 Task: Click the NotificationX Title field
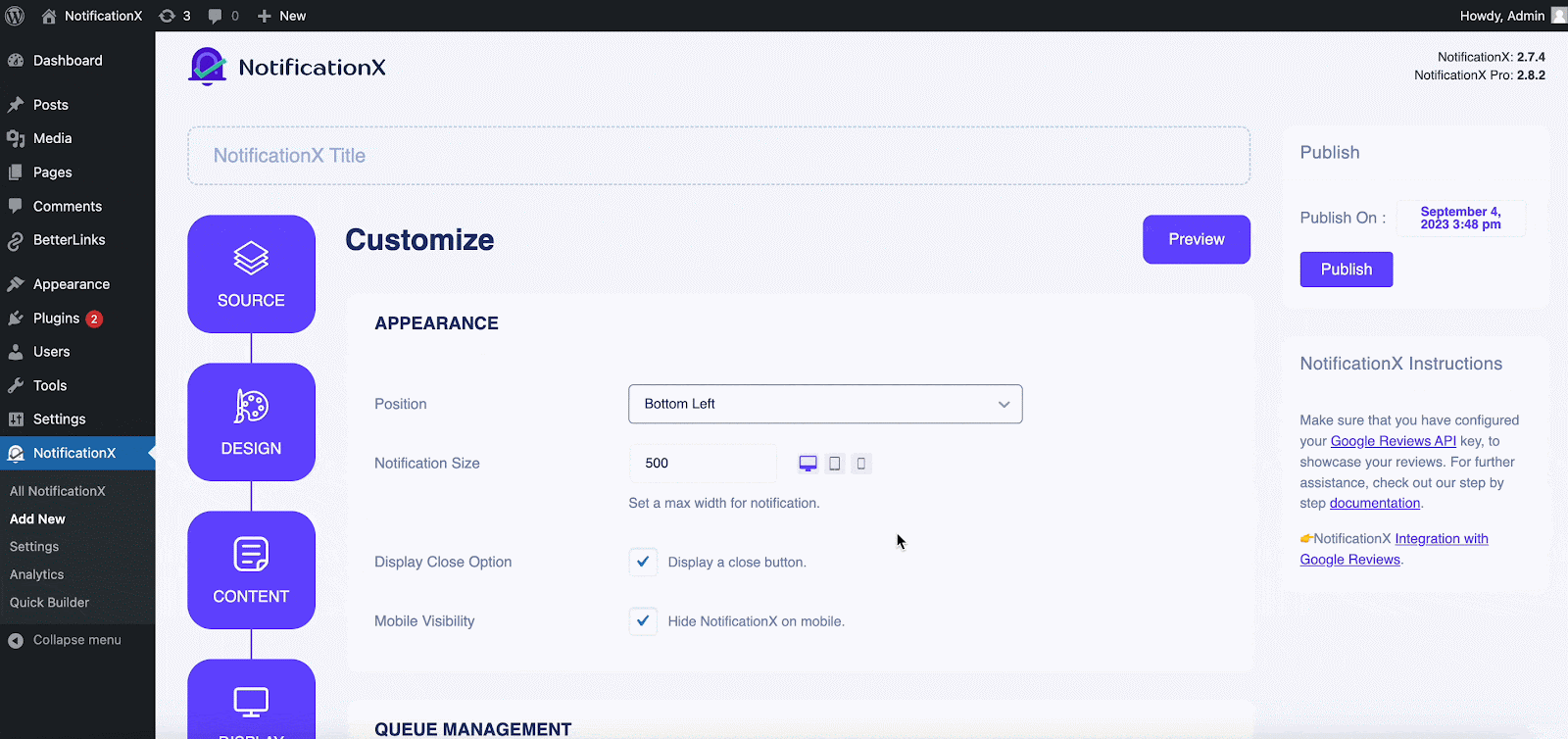718,156
